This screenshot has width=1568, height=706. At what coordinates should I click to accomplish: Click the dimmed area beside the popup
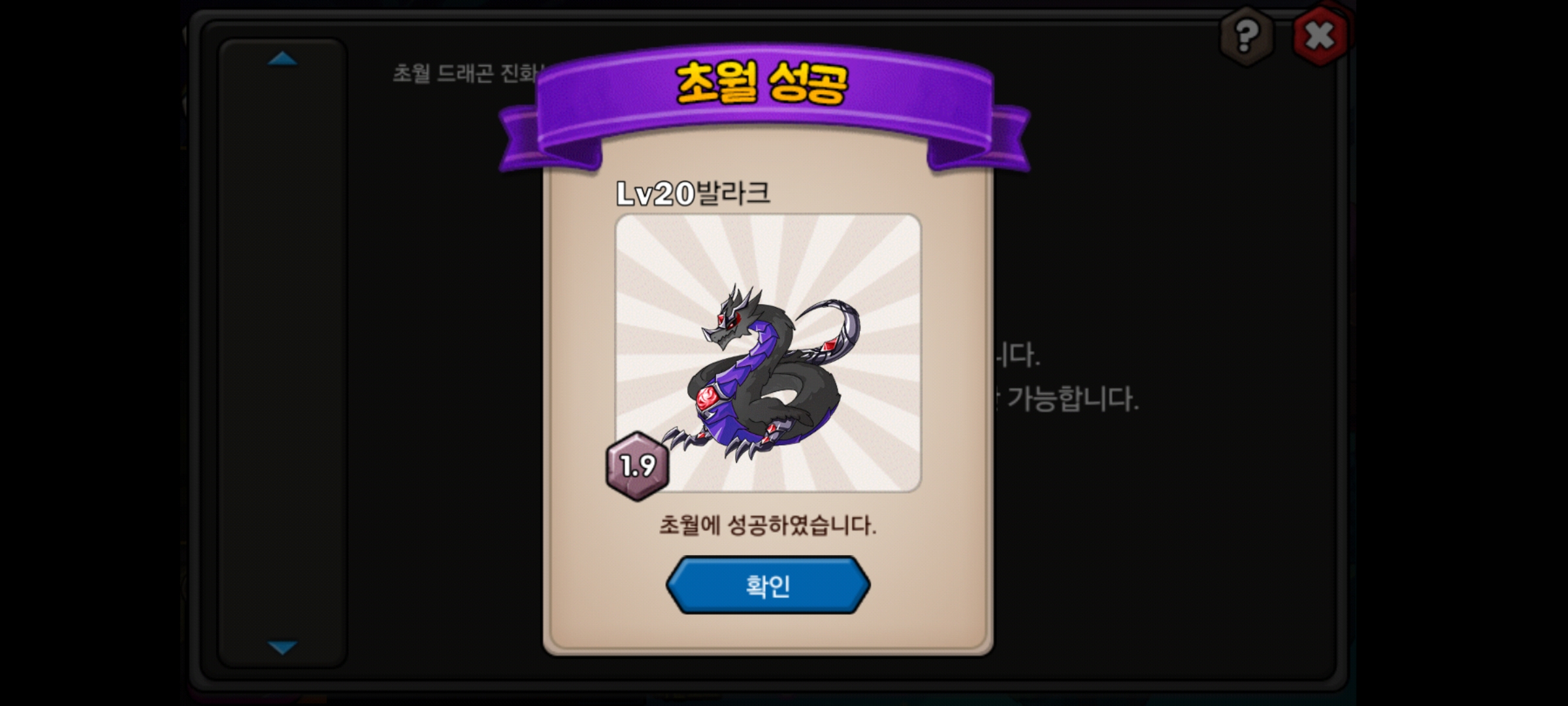coord(1163,523)
